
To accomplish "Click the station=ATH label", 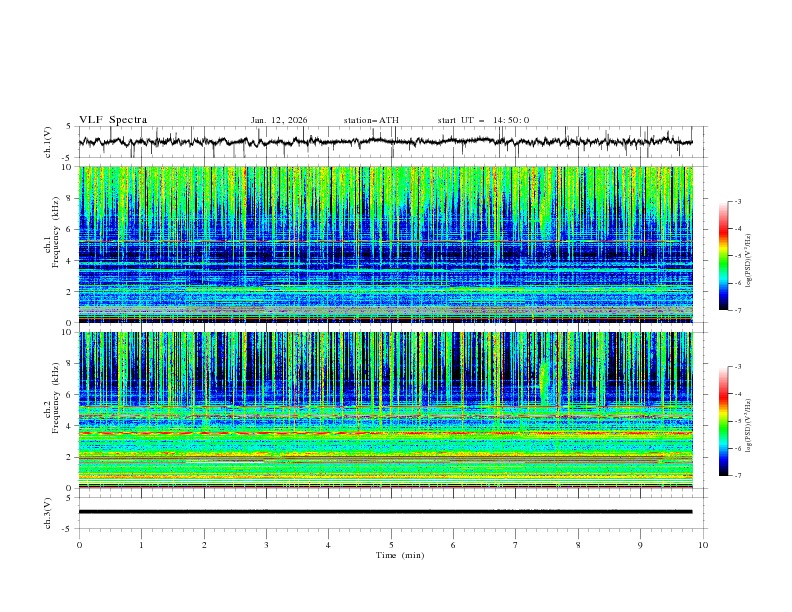I will coord(371,120).
